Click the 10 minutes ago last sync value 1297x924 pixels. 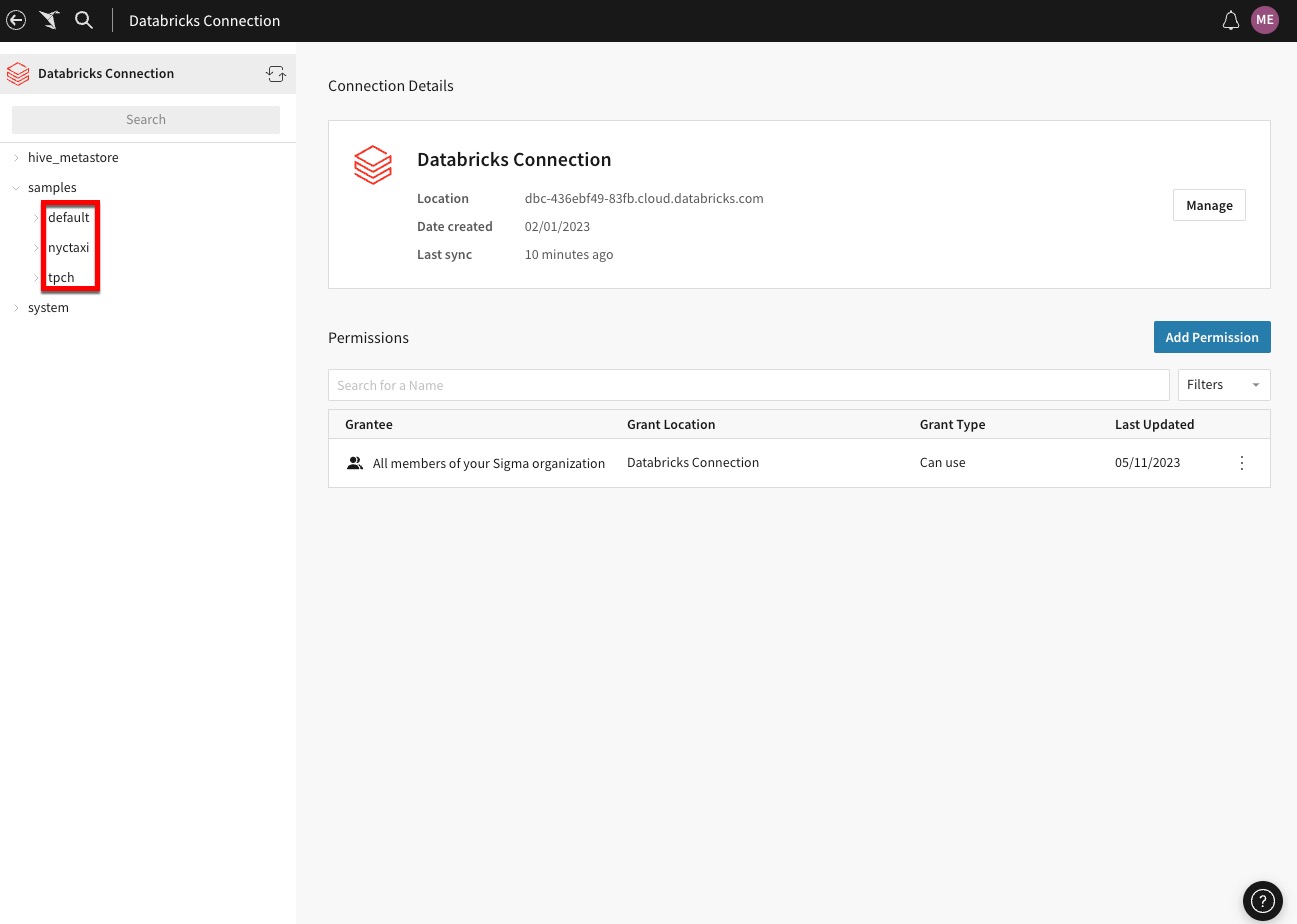click(569, 254)
